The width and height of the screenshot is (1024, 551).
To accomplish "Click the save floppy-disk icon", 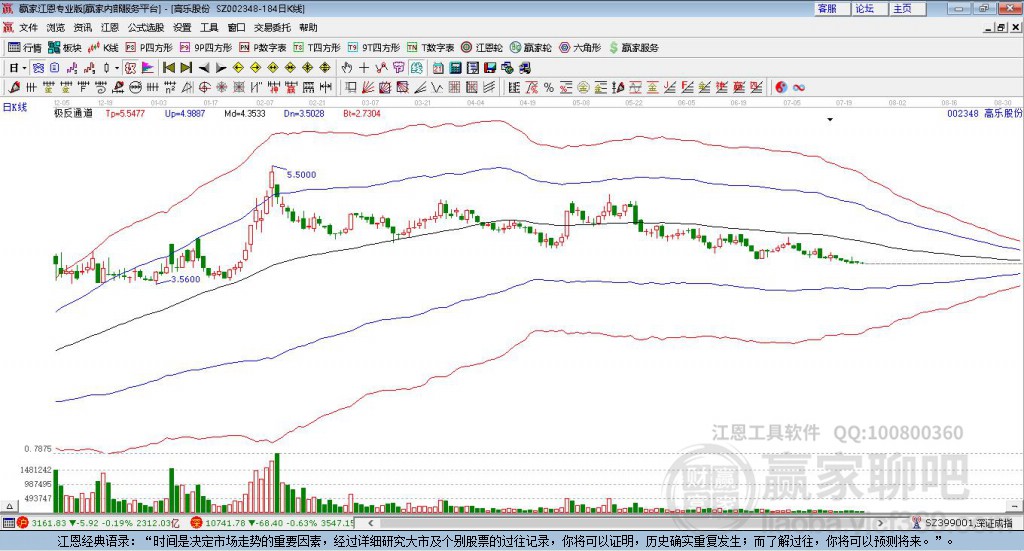I will coord(490,68).
